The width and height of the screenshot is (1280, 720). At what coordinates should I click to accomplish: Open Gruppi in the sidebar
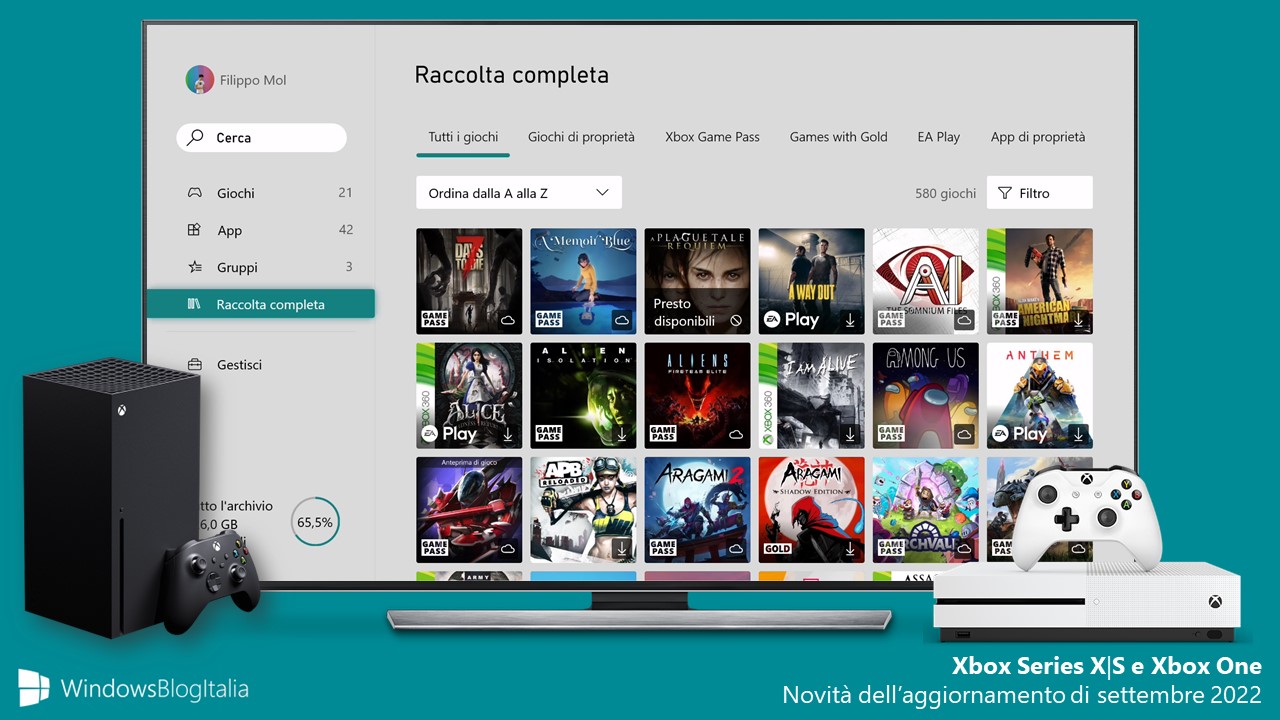point(261,267)
